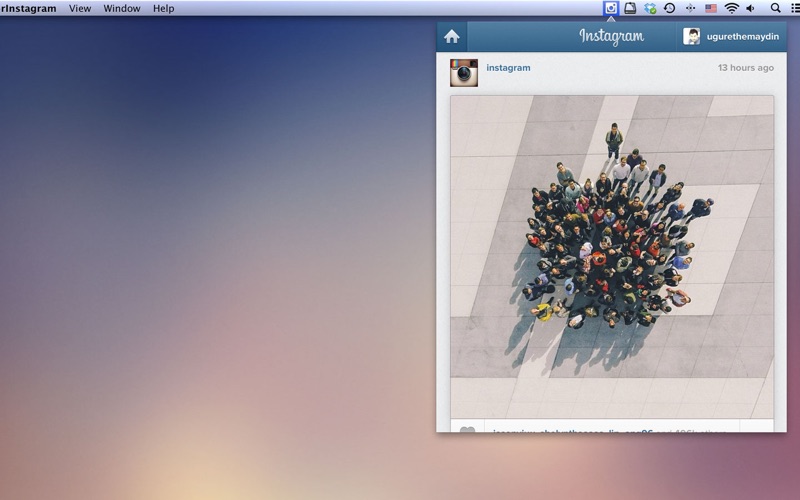Open the rInstagram menu bar icon
The height and width of the screenshot is (500, 800).
pos(611,8)
